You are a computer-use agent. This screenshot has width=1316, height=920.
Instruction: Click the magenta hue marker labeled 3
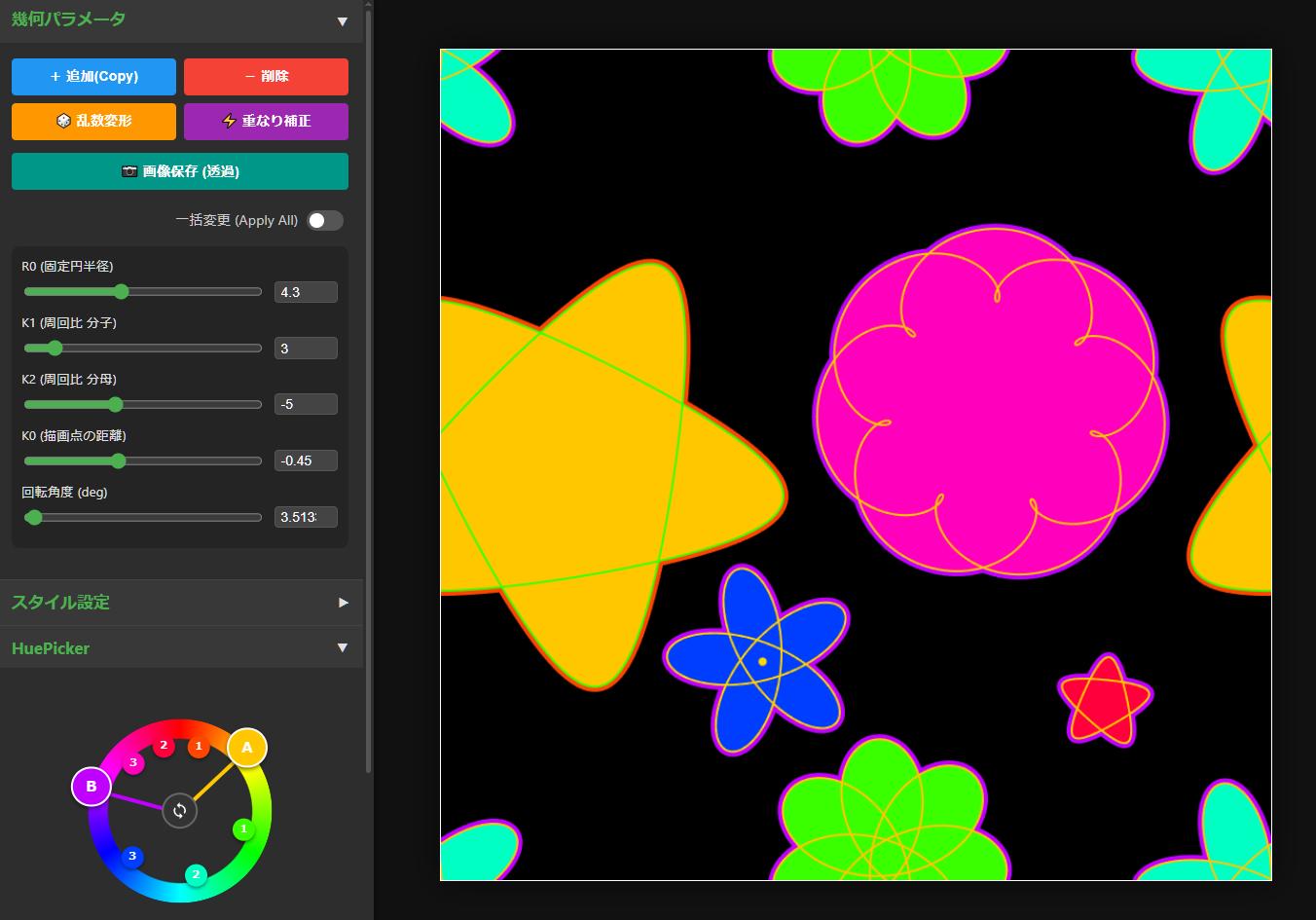click(x=133, y=762)
